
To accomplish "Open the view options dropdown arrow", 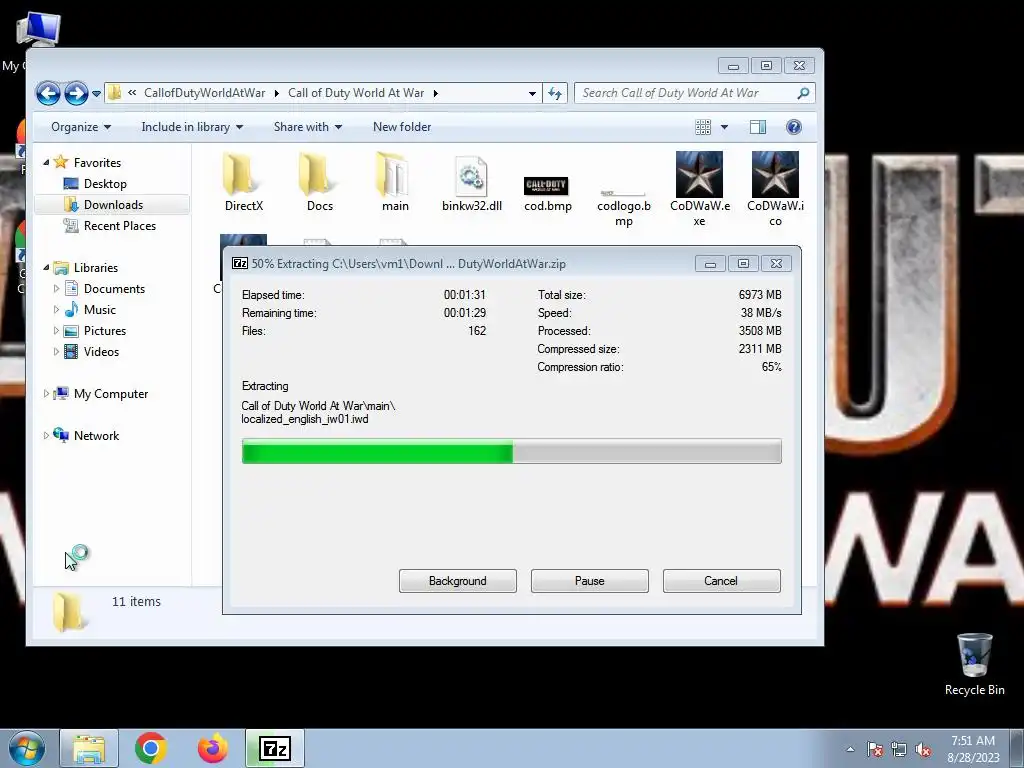I will click(724, 127).
